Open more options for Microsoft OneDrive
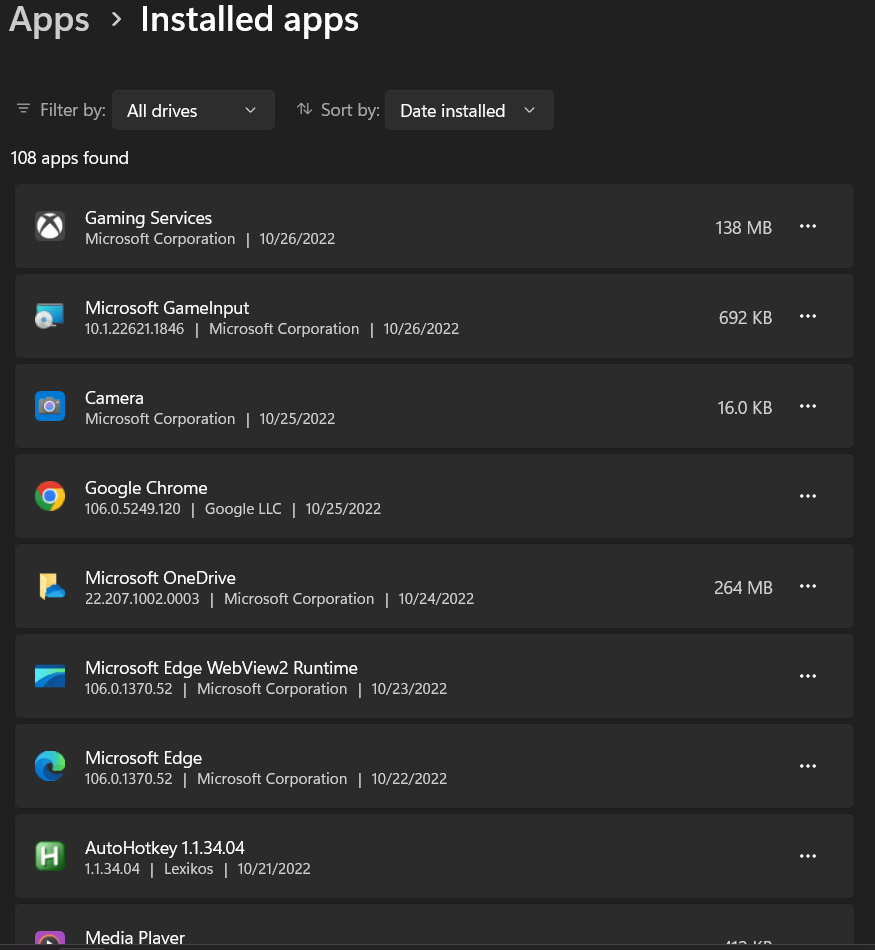Image resolution: width=875 pixels, height=950 pixels. [x=808, y=586]
